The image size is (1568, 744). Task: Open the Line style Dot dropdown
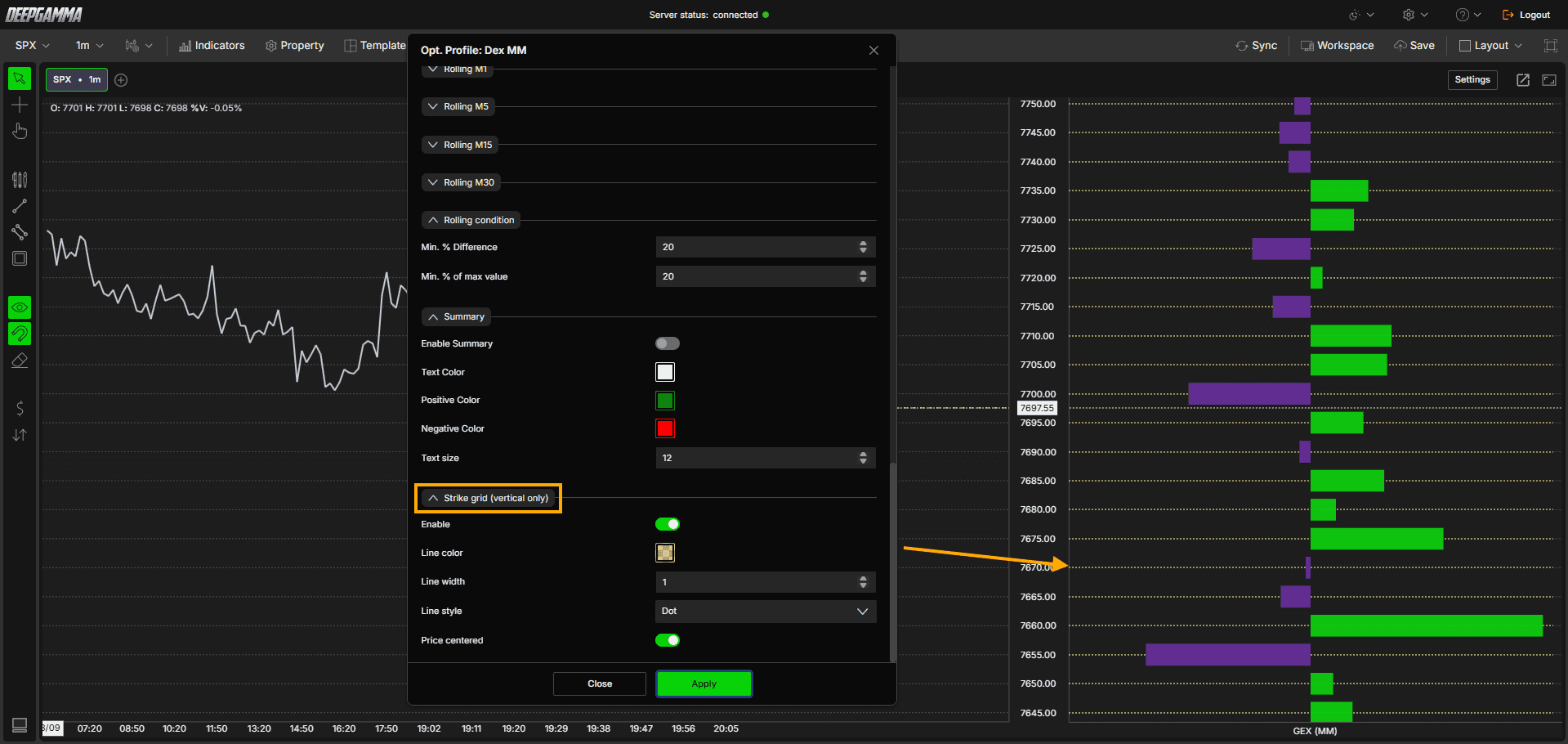[x=766, y=612]
